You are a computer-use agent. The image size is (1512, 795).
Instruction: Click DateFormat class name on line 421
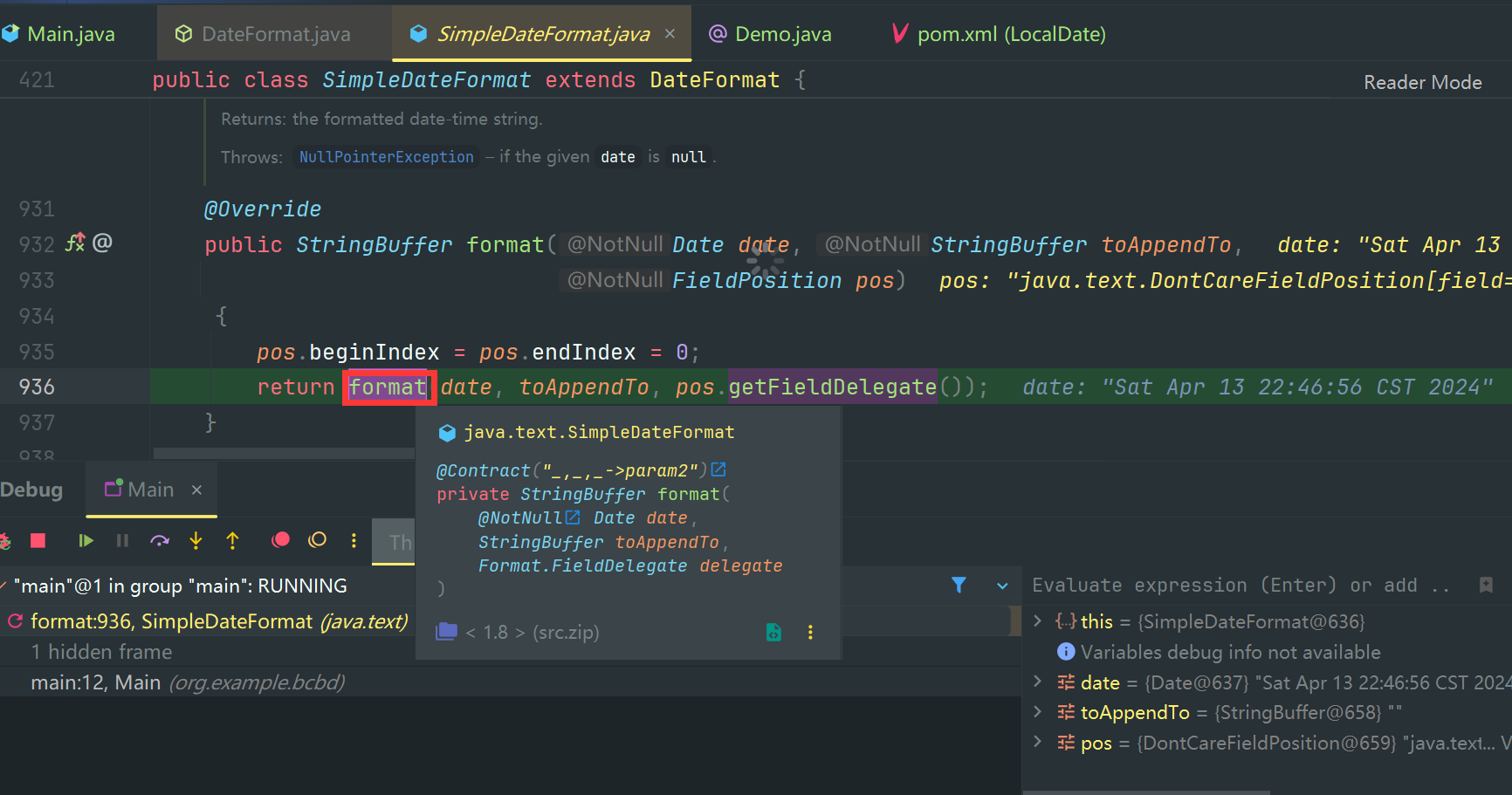tap(714, 79)
